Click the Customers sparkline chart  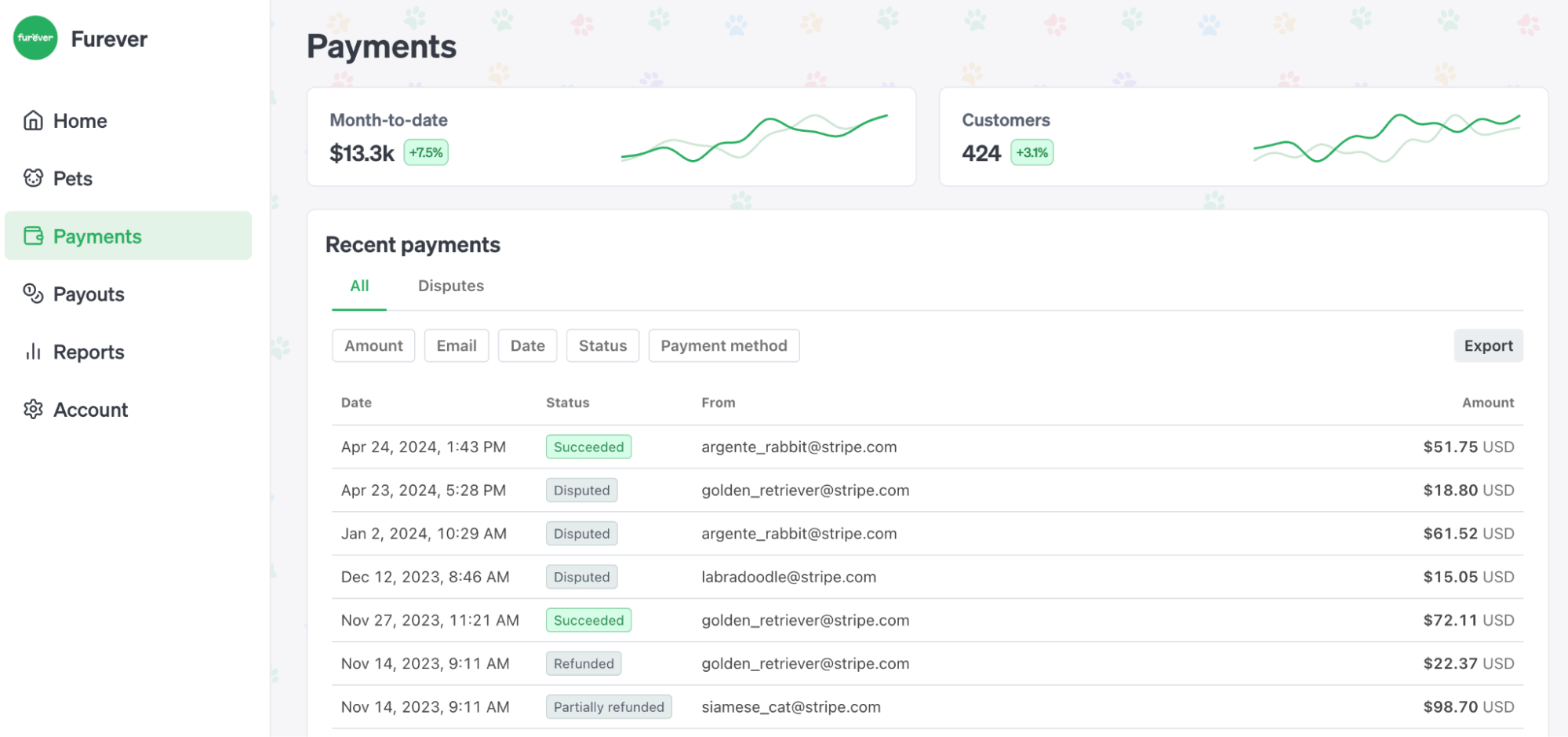pos(1387,137)
